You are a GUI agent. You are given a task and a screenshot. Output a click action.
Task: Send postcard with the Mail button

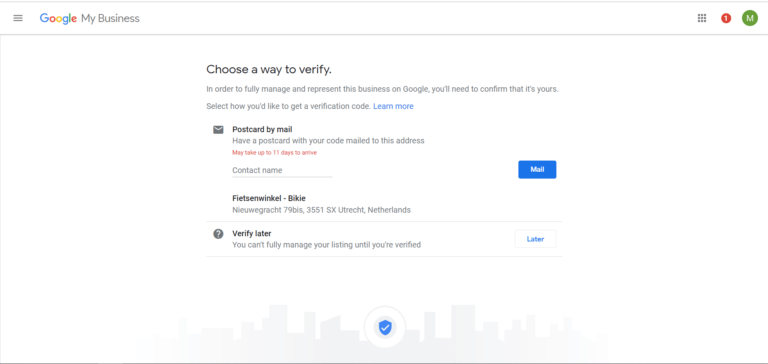(537, 170)
